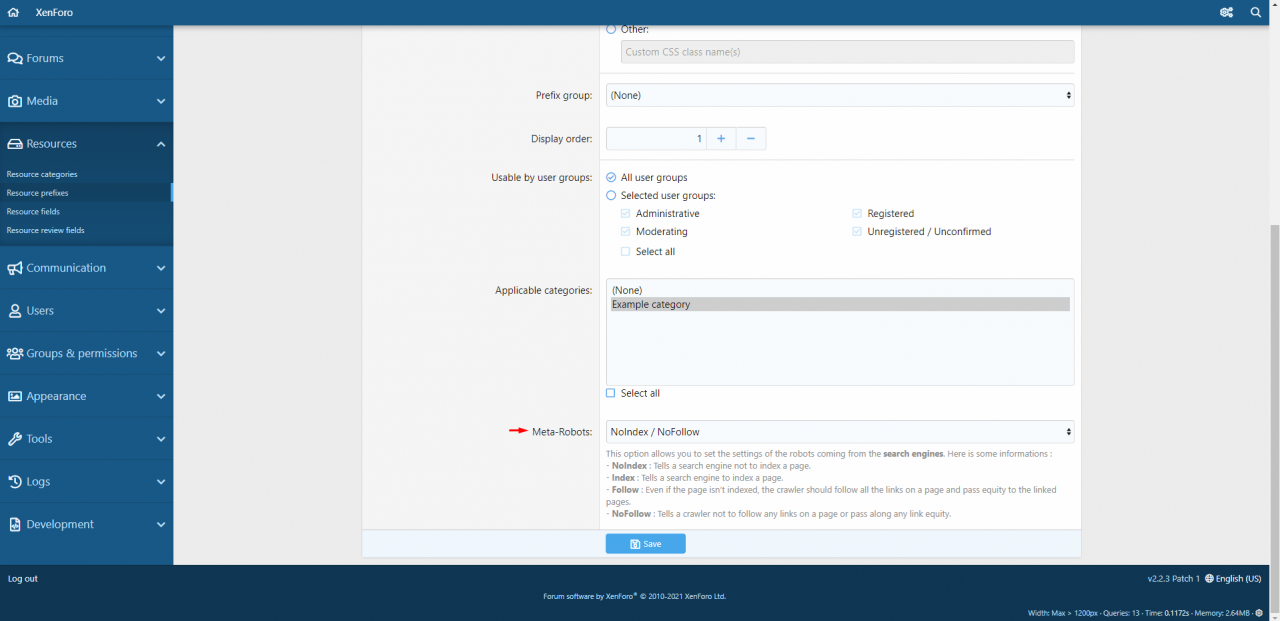This screenshot has height=621, width=1280.
Task: Select Example category in categories list
Action: pyautogui.click(x=840, y=304)
